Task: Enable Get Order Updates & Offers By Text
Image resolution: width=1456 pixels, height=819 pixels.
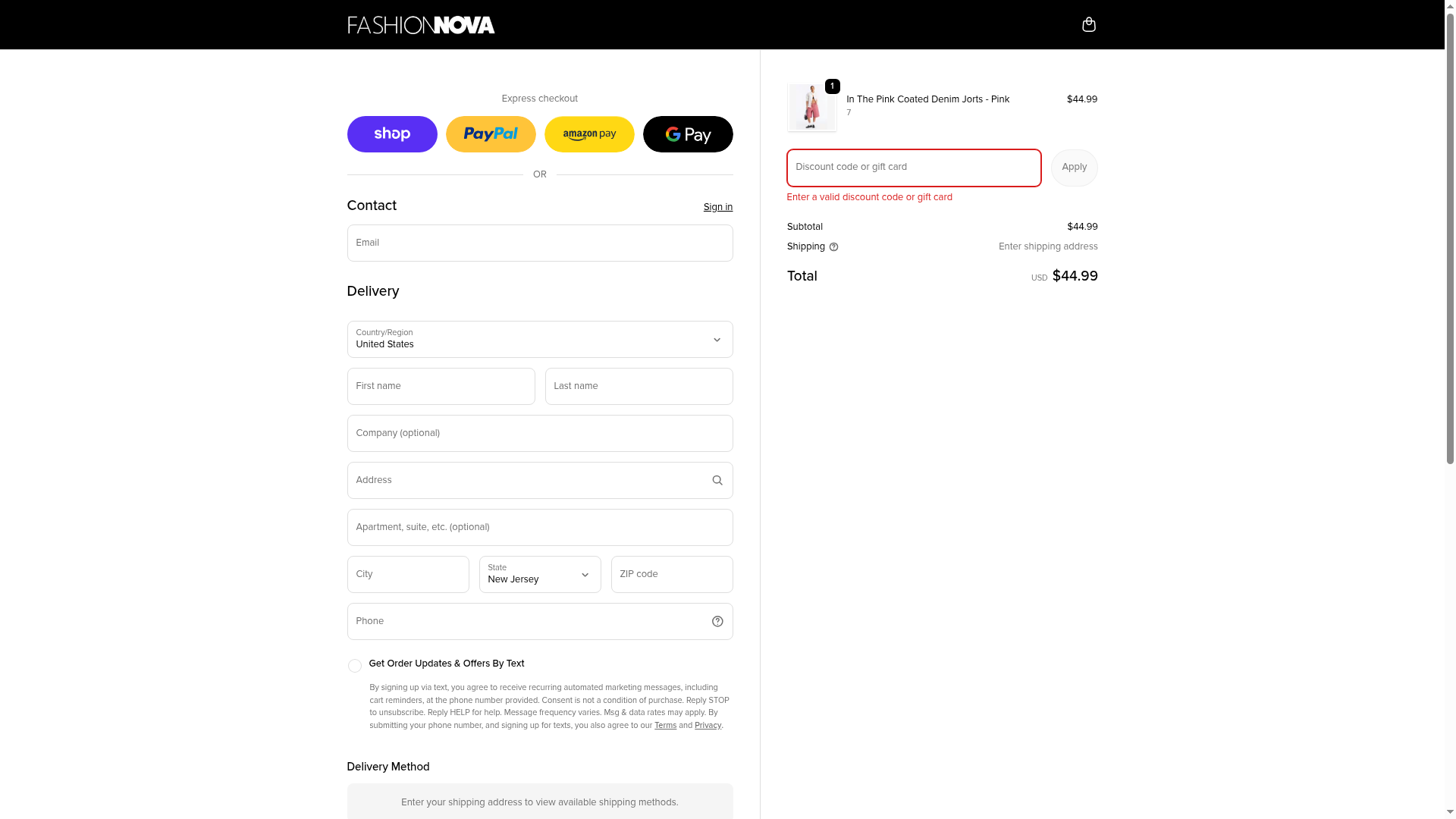Action: point(354,666)
